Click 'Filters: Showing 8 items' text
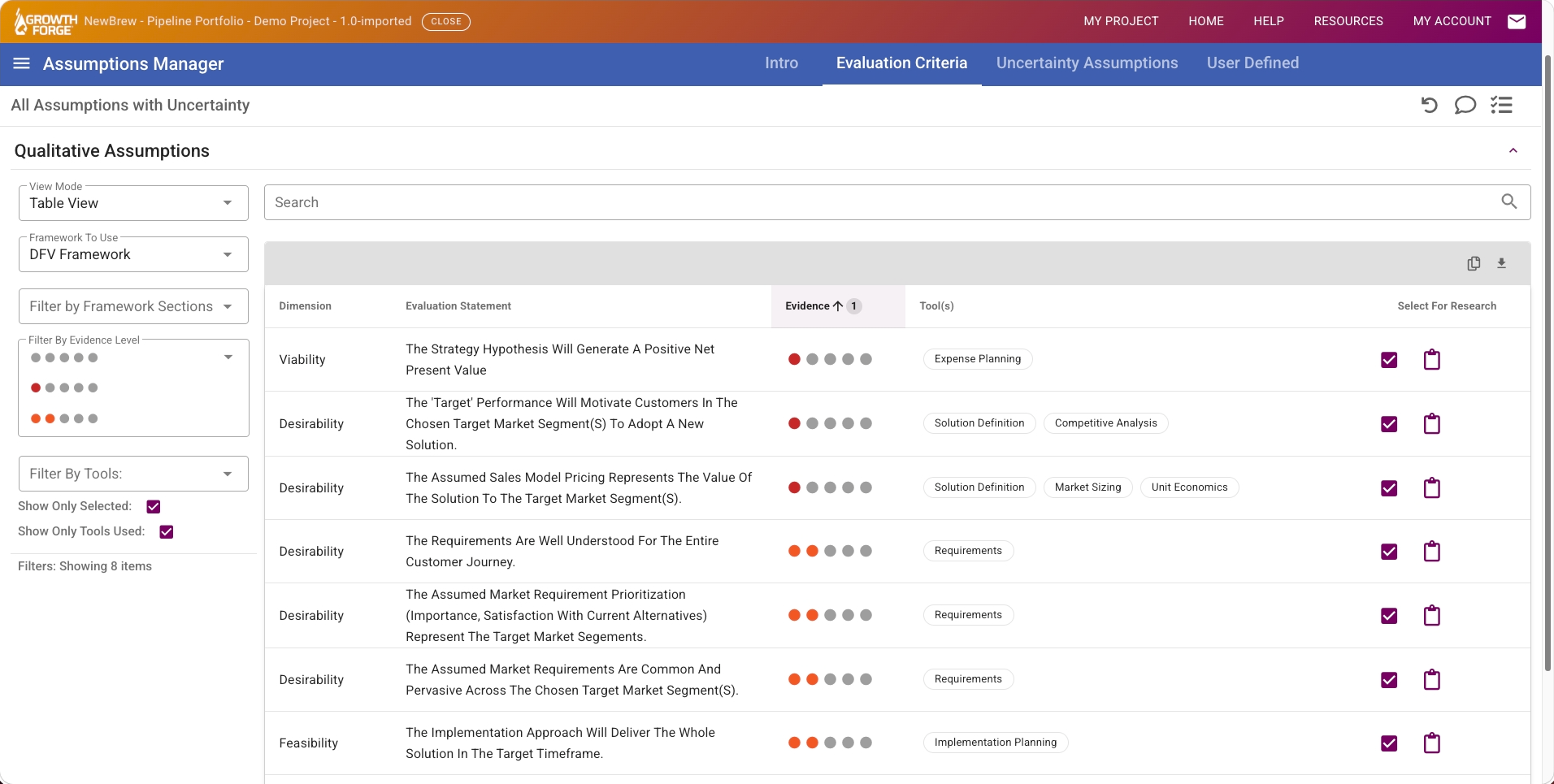This screenshot has width=1554, height=784. coord(85,566)
